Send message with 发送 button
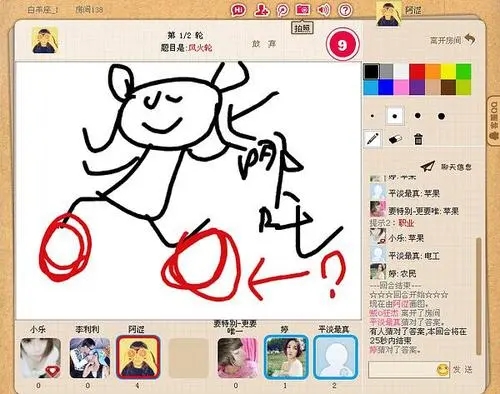The image size is (500, 394). [x=462, y=369]
